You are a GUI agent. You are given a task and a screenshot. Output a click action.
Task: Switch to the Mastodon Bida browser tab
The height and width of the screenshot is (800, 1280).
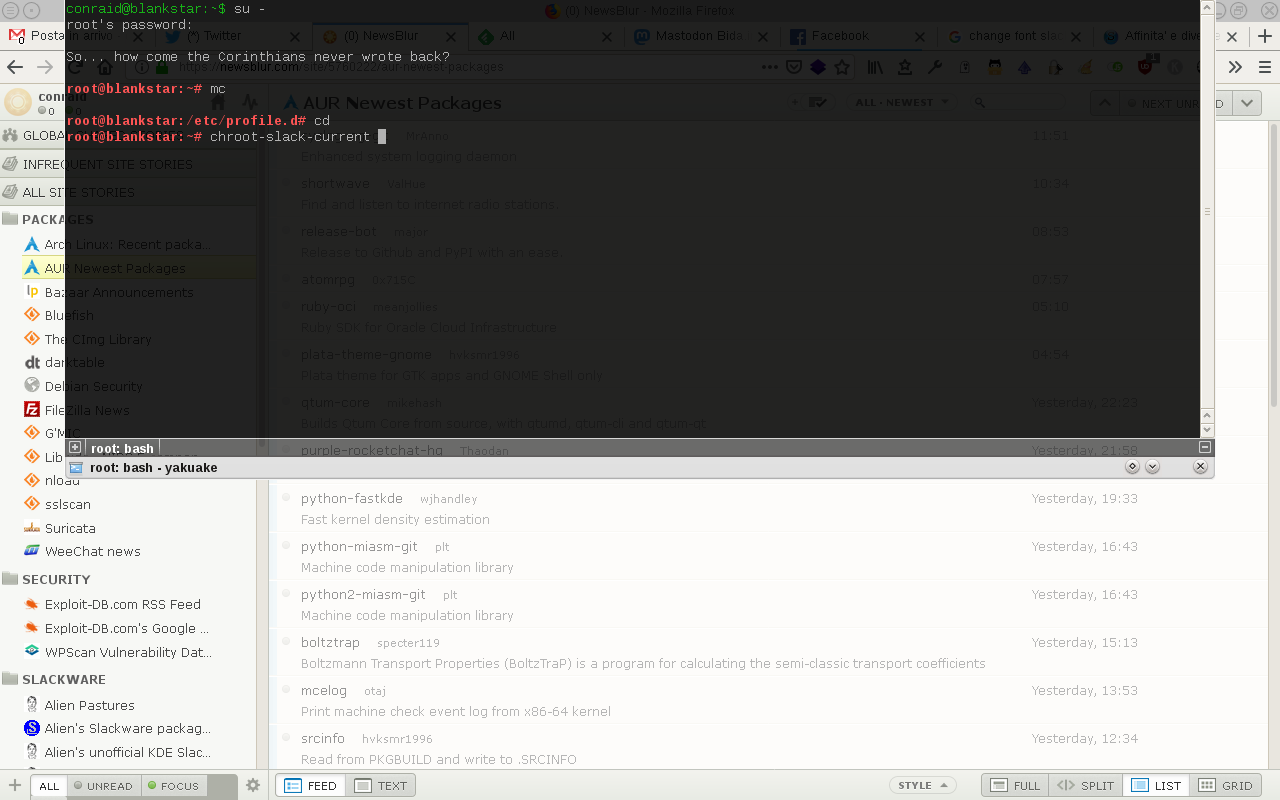click(700, 36)
